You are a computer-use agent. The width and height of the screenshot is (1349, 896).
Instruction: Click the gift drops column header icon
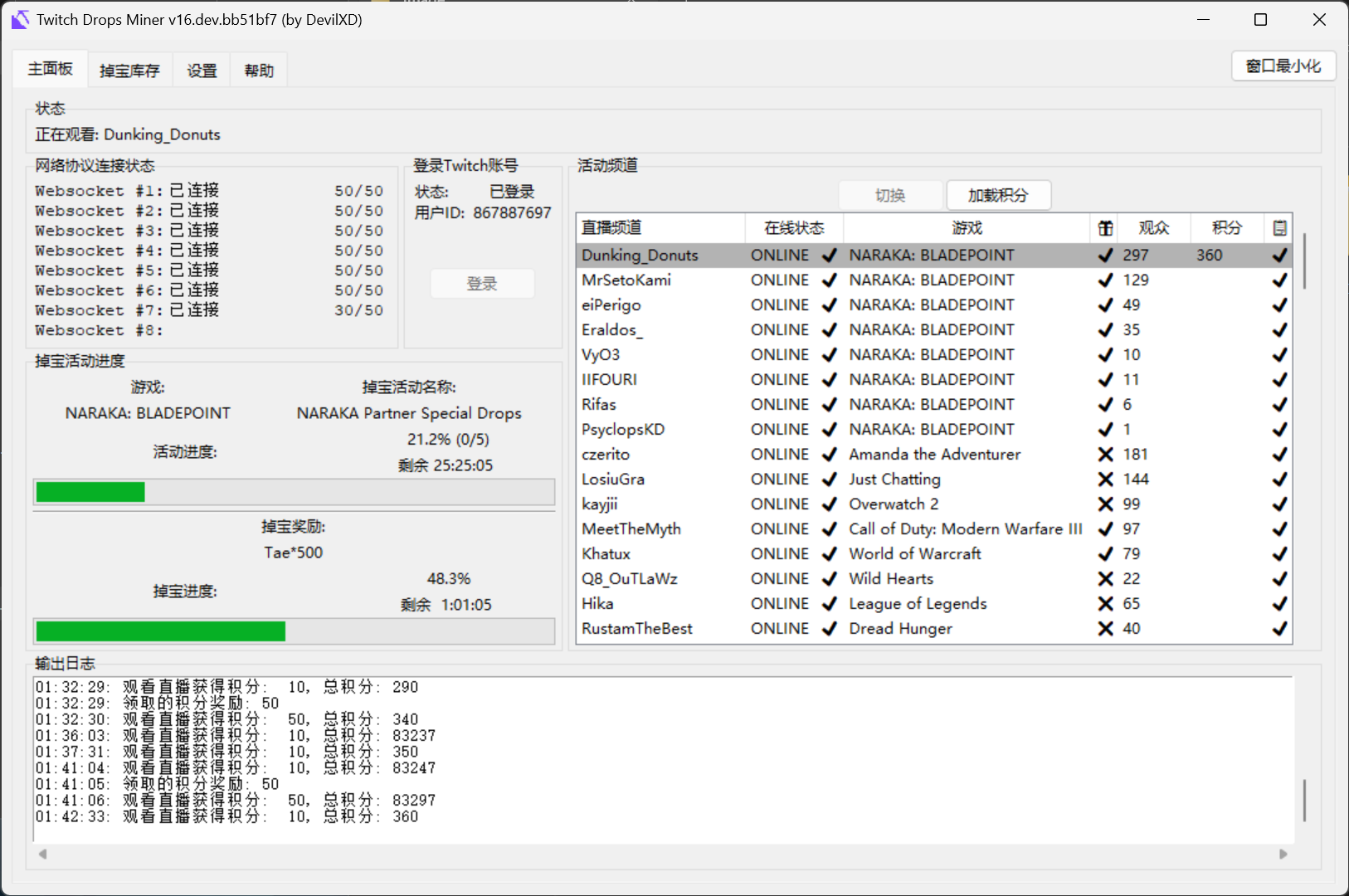coord(1105,228)
